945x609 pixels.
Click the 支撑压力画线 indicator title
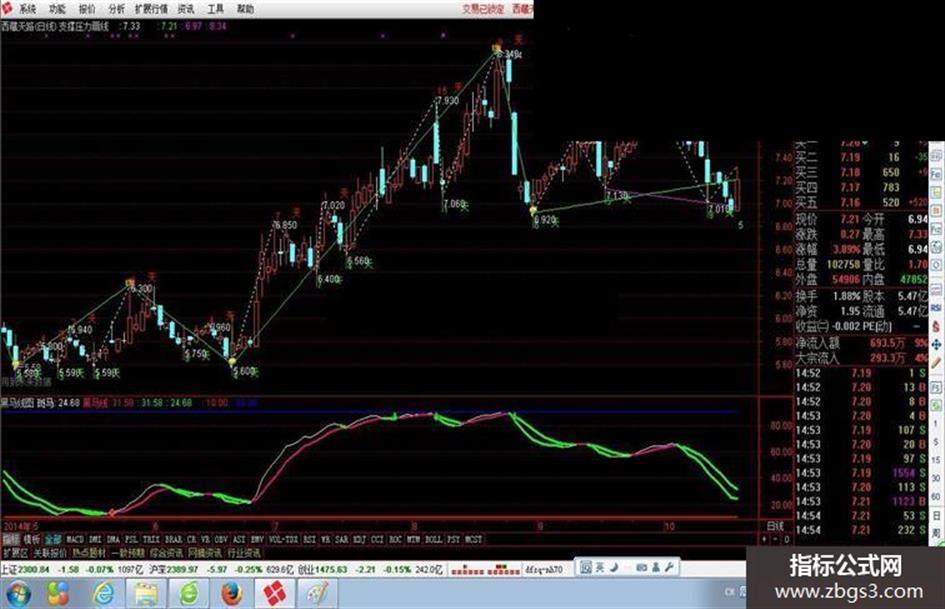(x=84, y=26)
